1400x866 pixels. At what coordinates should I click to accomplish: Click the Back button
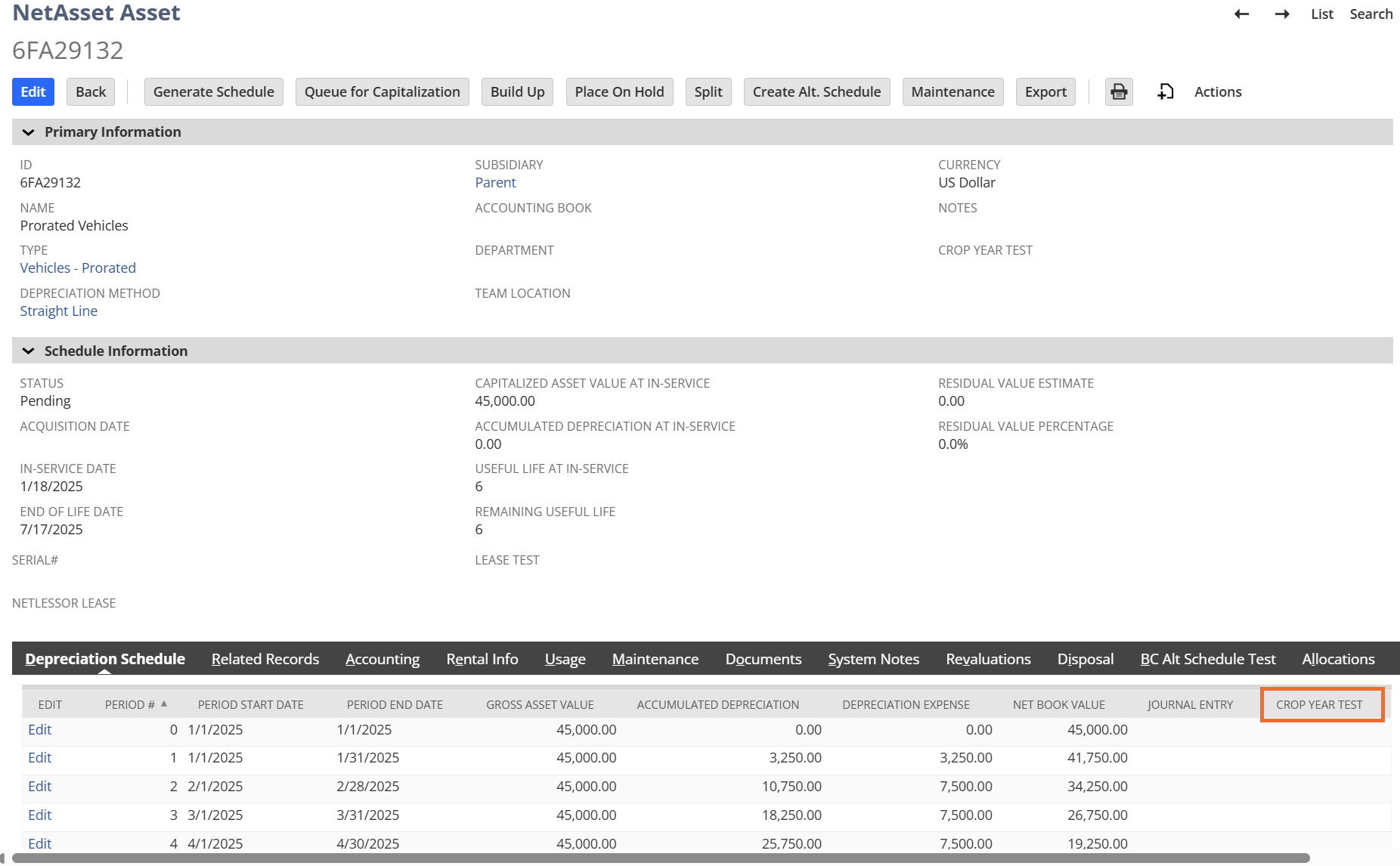(x=91, y=92)
